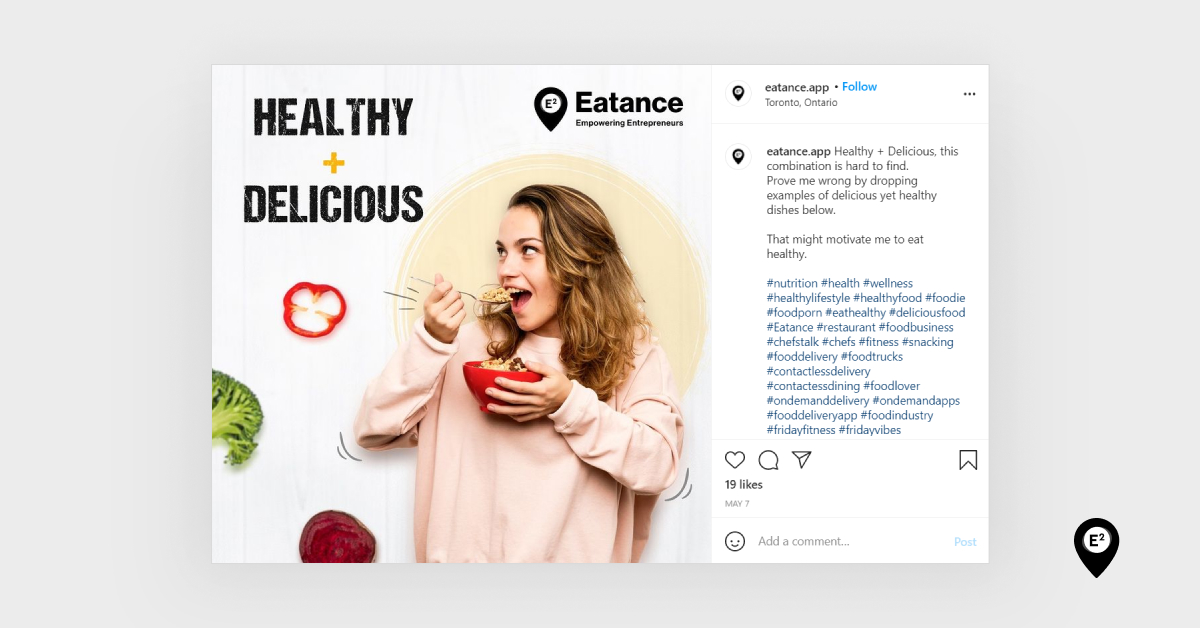Share the post with the paper plane icon
This screenshot has height=628, width=1200.
pyautogui.click(x=801, y=459)
